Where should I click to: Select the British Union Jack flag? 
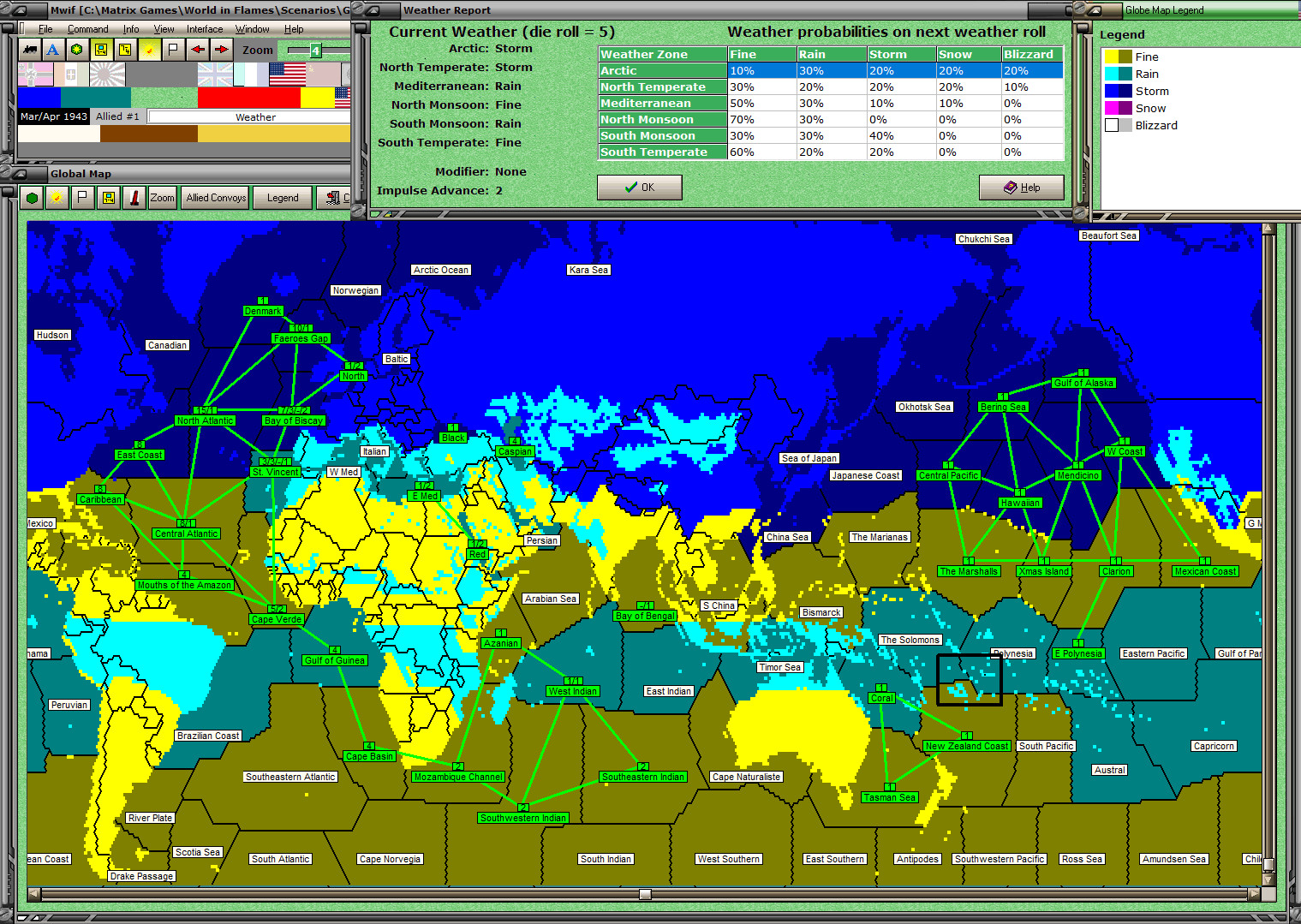click(215, 75)
